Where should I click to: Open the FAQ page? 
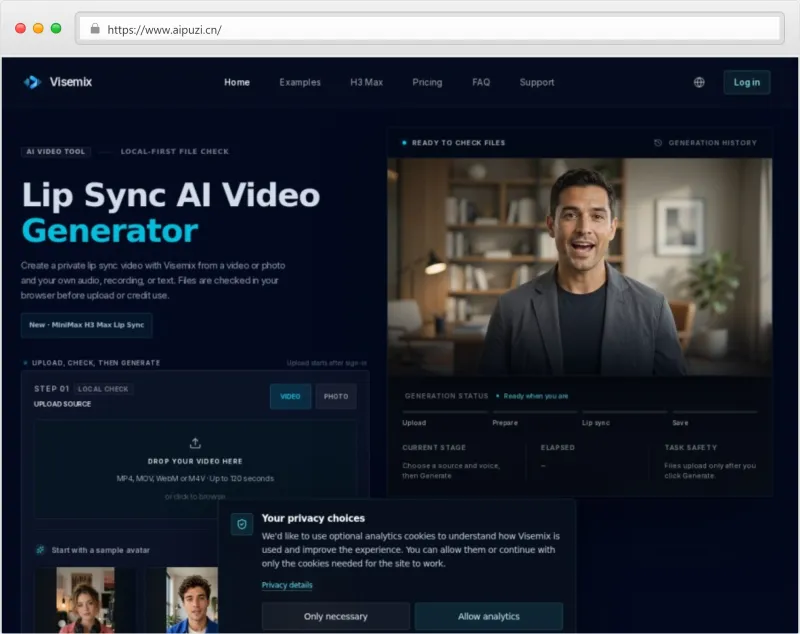click(481, 82)
